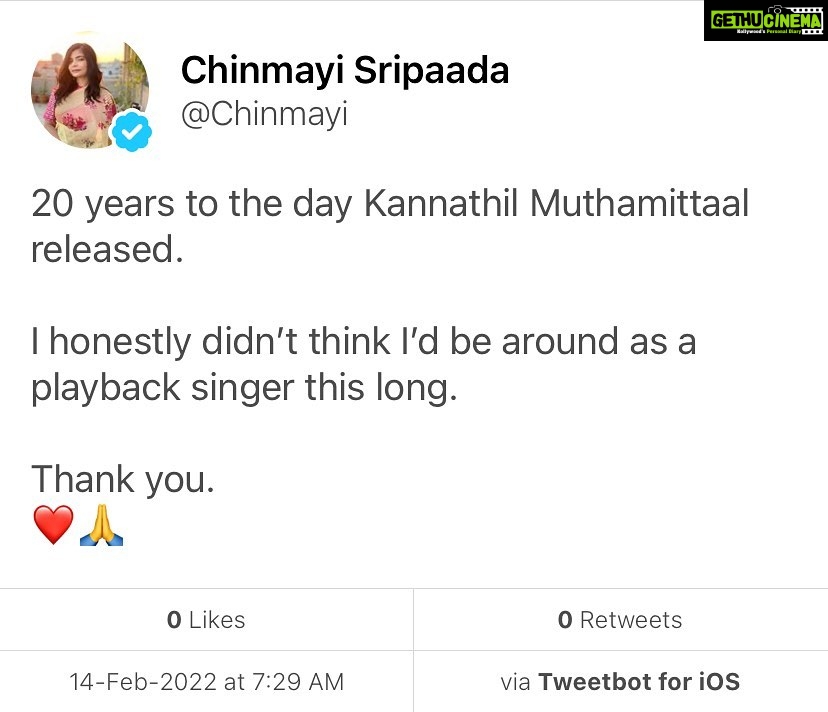828x712 pixels.
Task: Click the word via before Tweetbot
Action: pyautogui.click(x=516, y=682)
